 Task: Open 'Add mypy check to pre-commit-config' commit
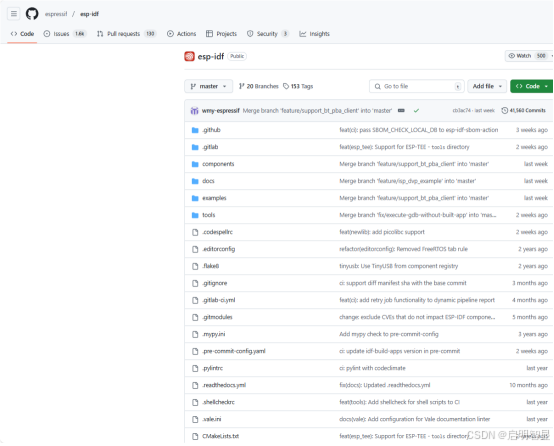click(389, 334)
